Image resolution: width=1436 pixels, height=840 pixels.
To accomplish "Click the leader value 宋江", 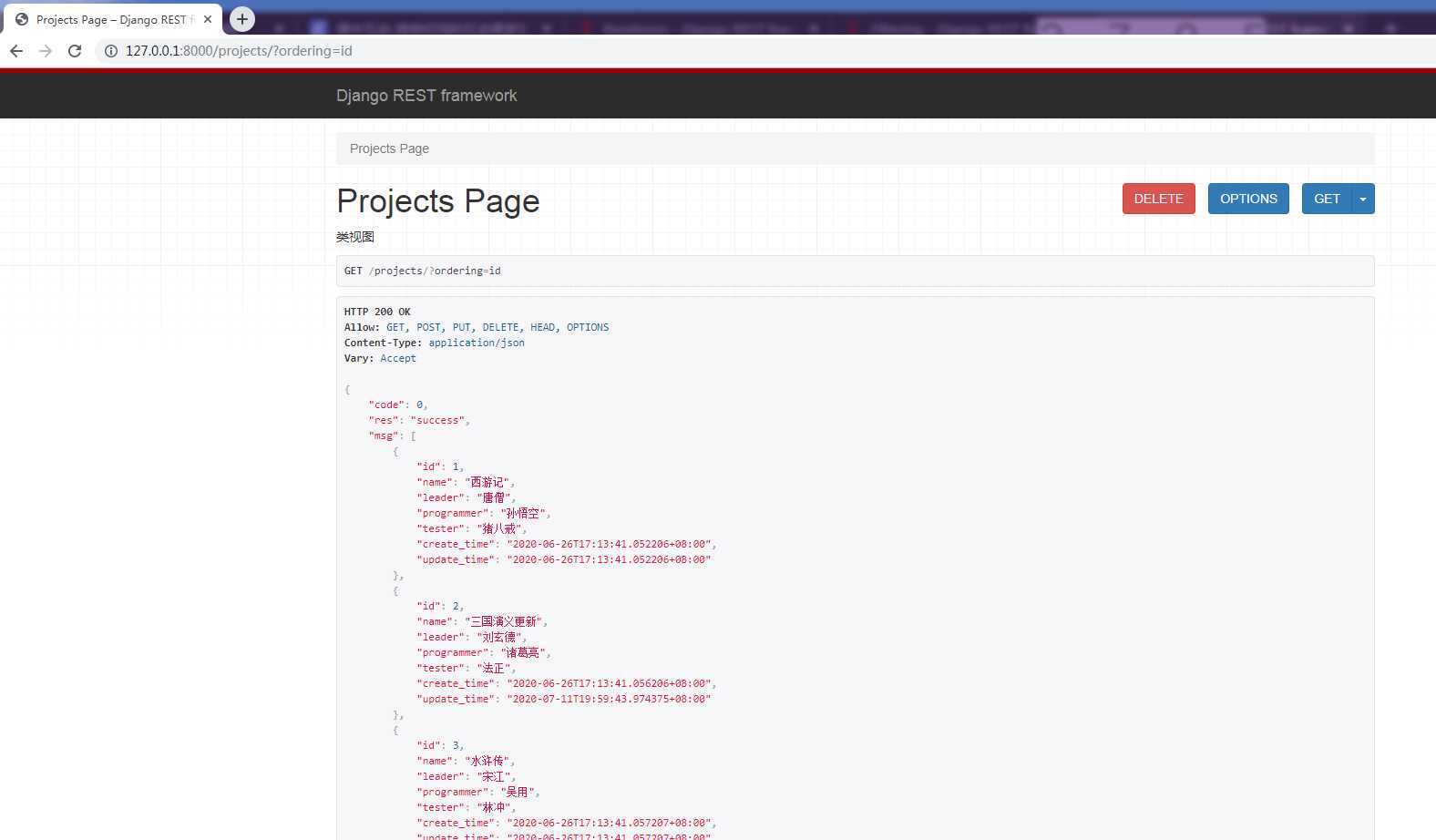I will coord(496,776).
